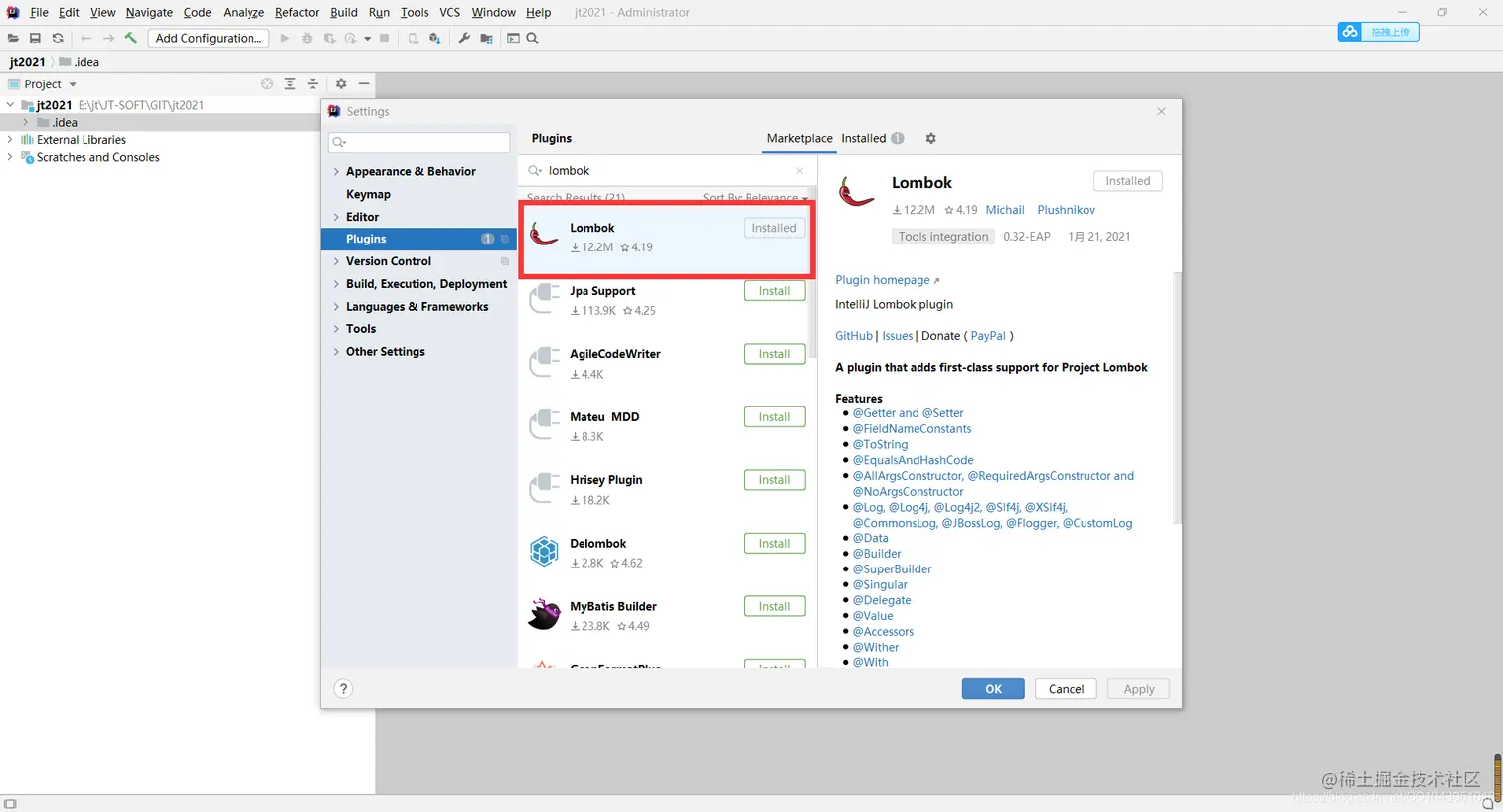The image size is (1503, 812).
Task: Click the tool window toggle icon in the status bar
Action: (10, 803)
